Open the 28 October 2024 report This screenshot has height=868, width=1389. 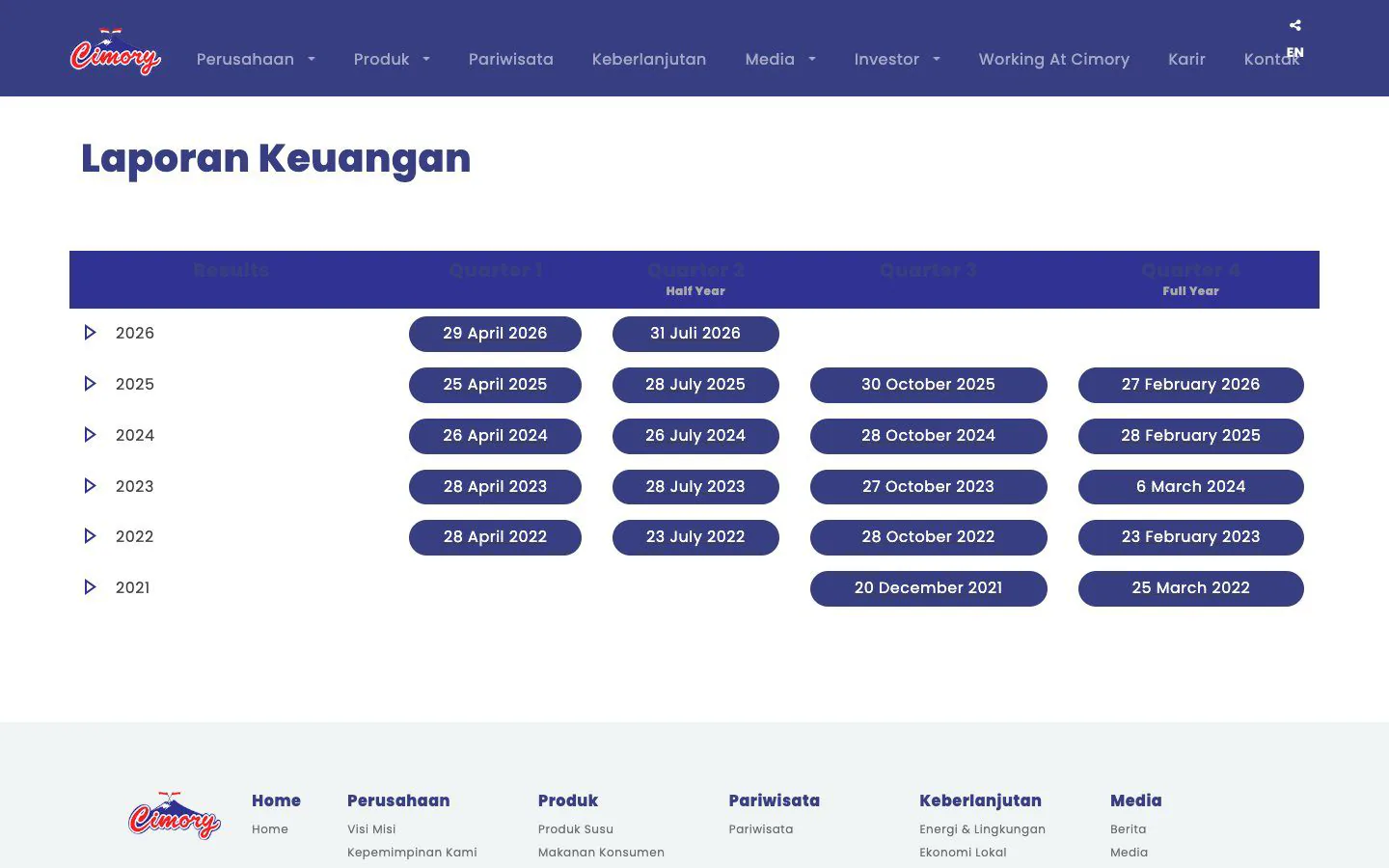(x=928, y=436)
